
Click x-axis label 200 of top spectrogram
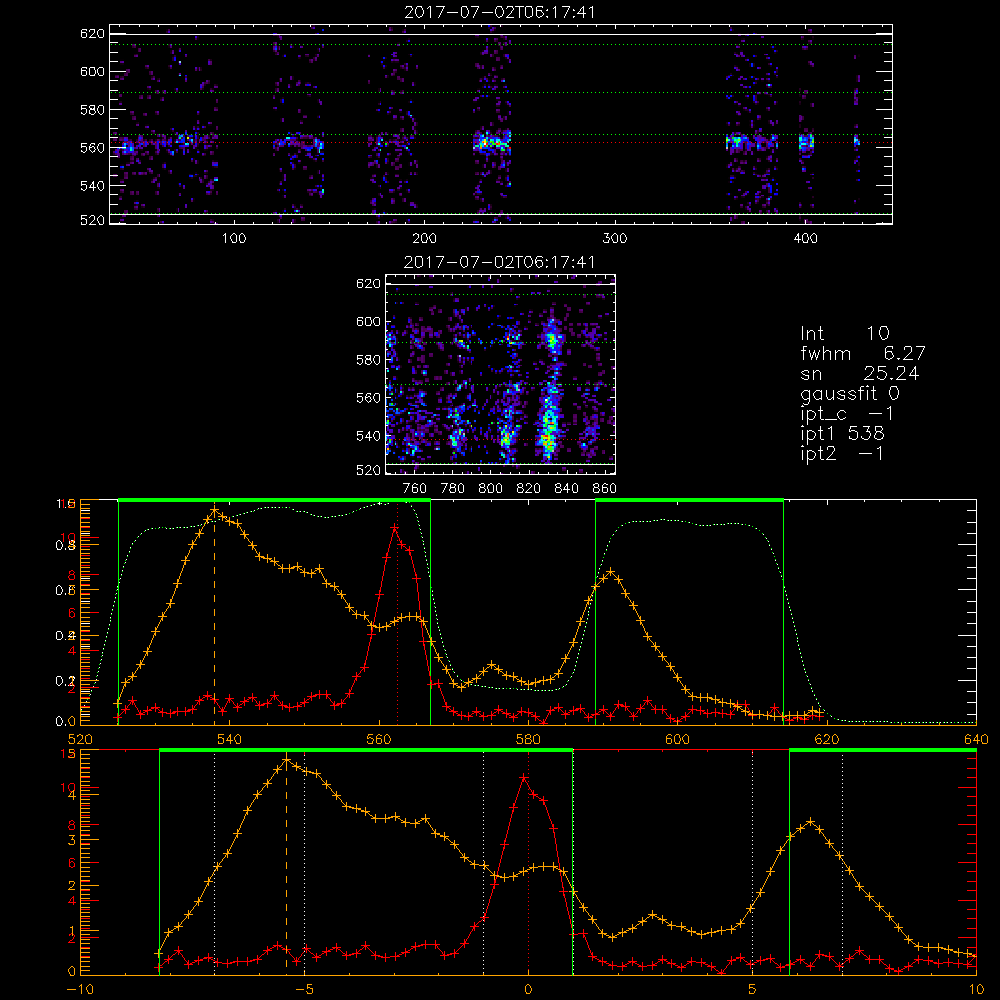[x=424, y=239]
